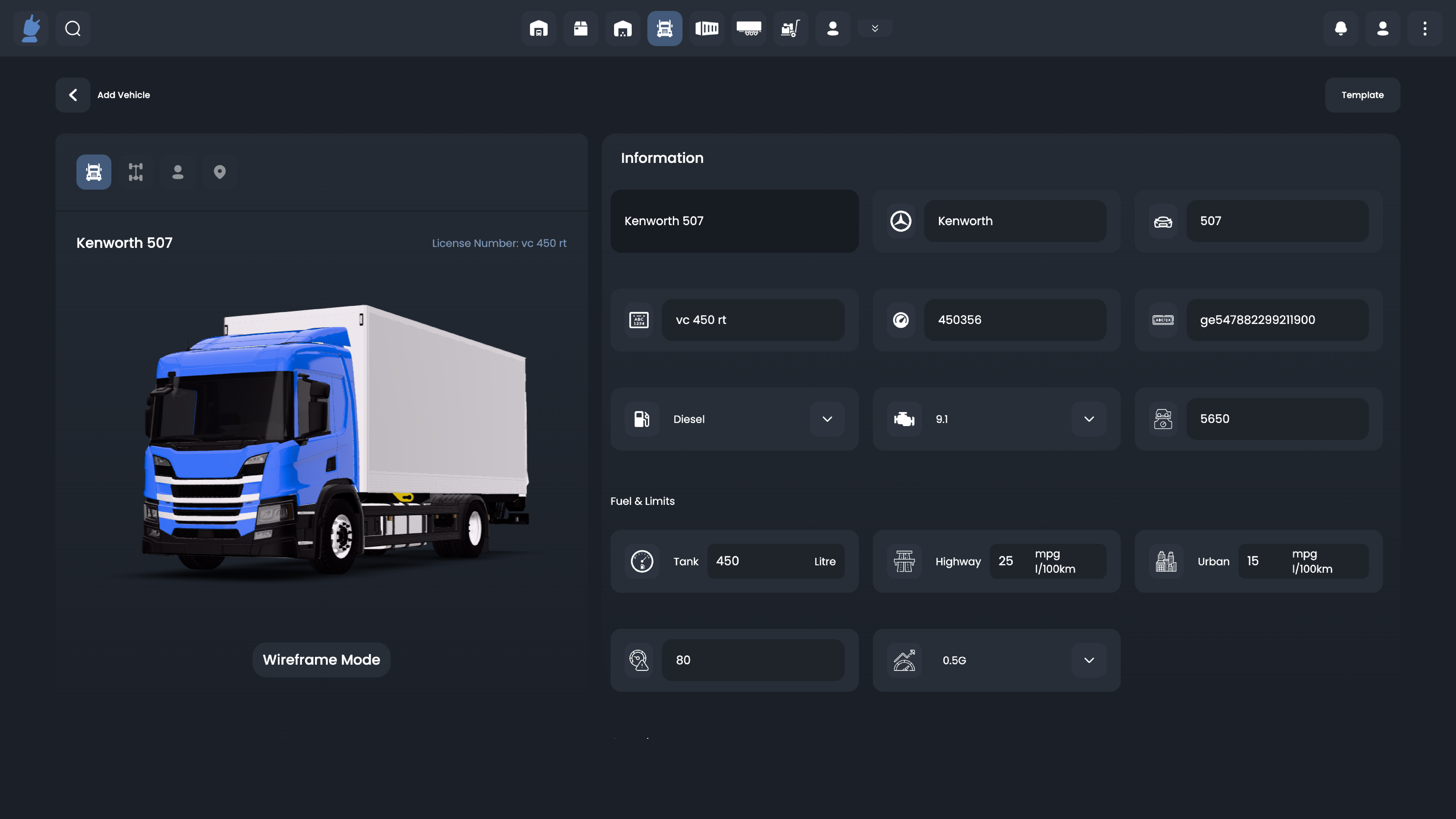This screenshot has width=1456, height=819.
Task: Click the fuel pump icon
Action: (x=642, y=419)
